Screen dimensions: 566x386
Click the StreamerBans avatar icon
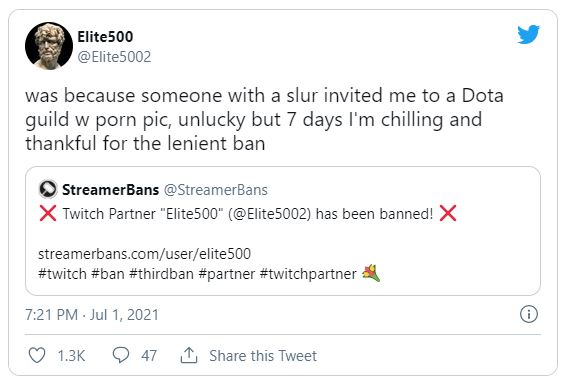pos(48,189)
